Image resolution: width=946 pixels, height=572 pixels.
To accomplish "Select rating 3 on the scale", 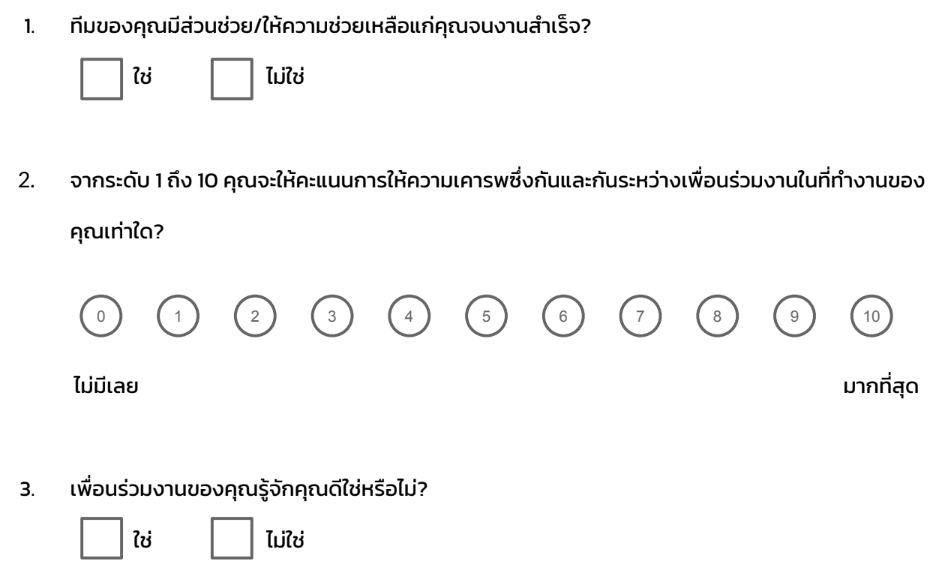I will pos(332,316).
